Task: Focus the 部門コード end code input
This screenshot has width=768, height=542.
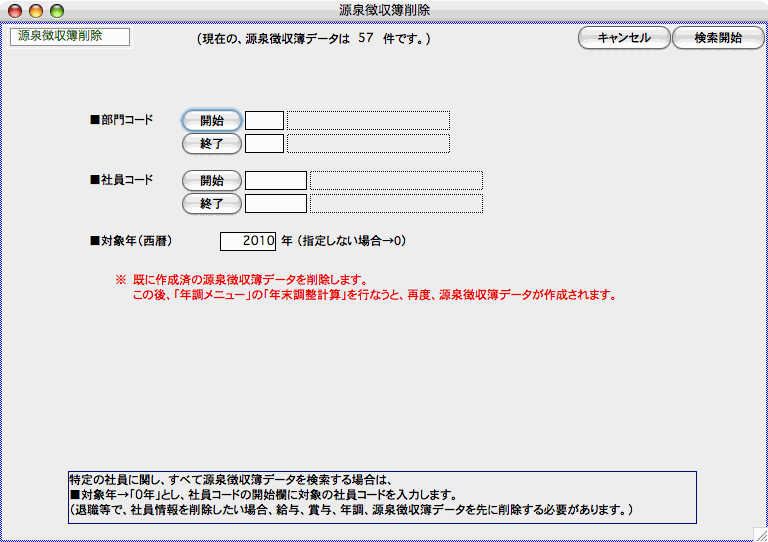Action: tap(264, 143)
